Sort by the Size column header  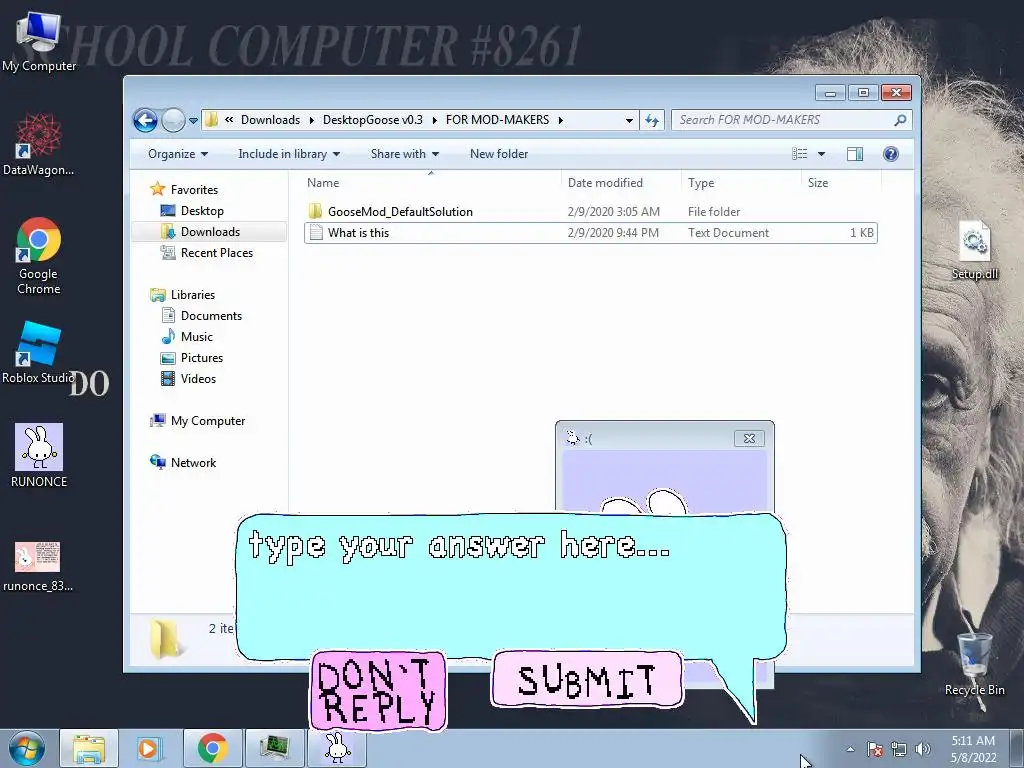pos(841,183)
